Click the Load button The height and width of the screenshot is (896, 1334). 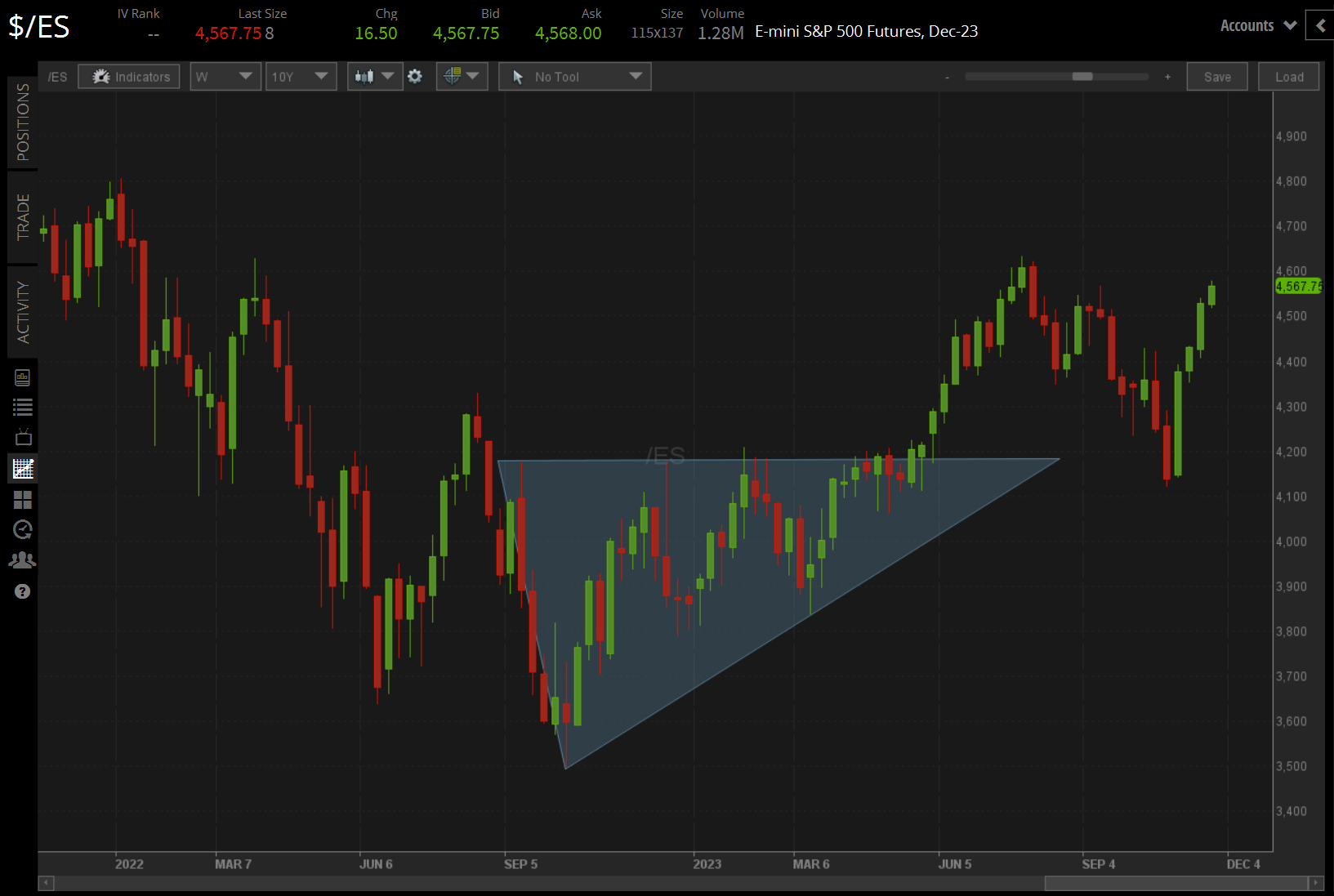pyautogui.click(x=1288, y=76)
